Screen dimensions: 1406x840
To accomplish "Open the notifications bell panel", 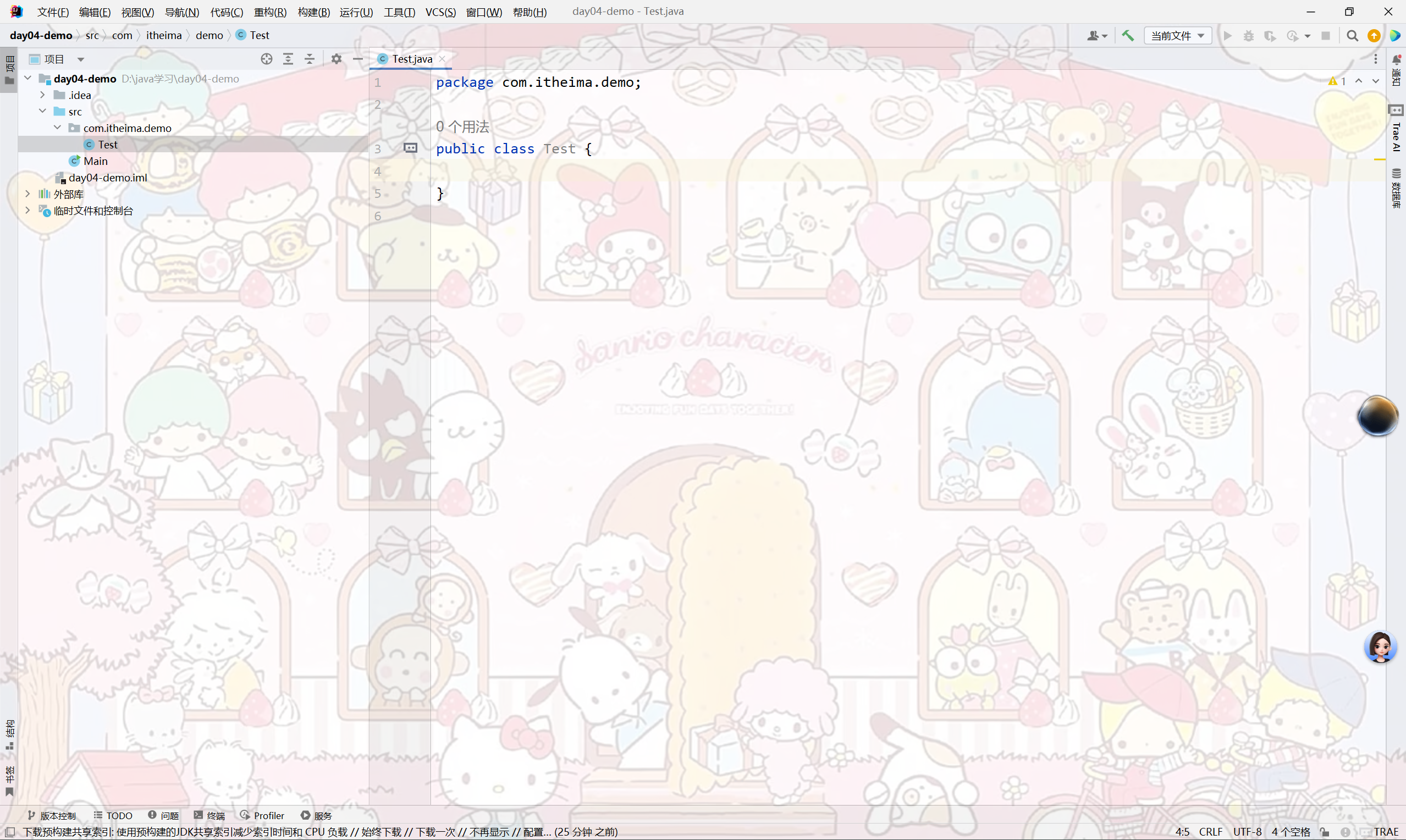I will click(1397, 70).
